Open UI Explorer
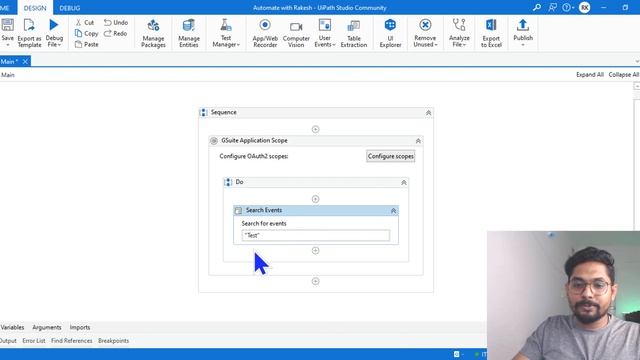 click(x=390, y=33)
